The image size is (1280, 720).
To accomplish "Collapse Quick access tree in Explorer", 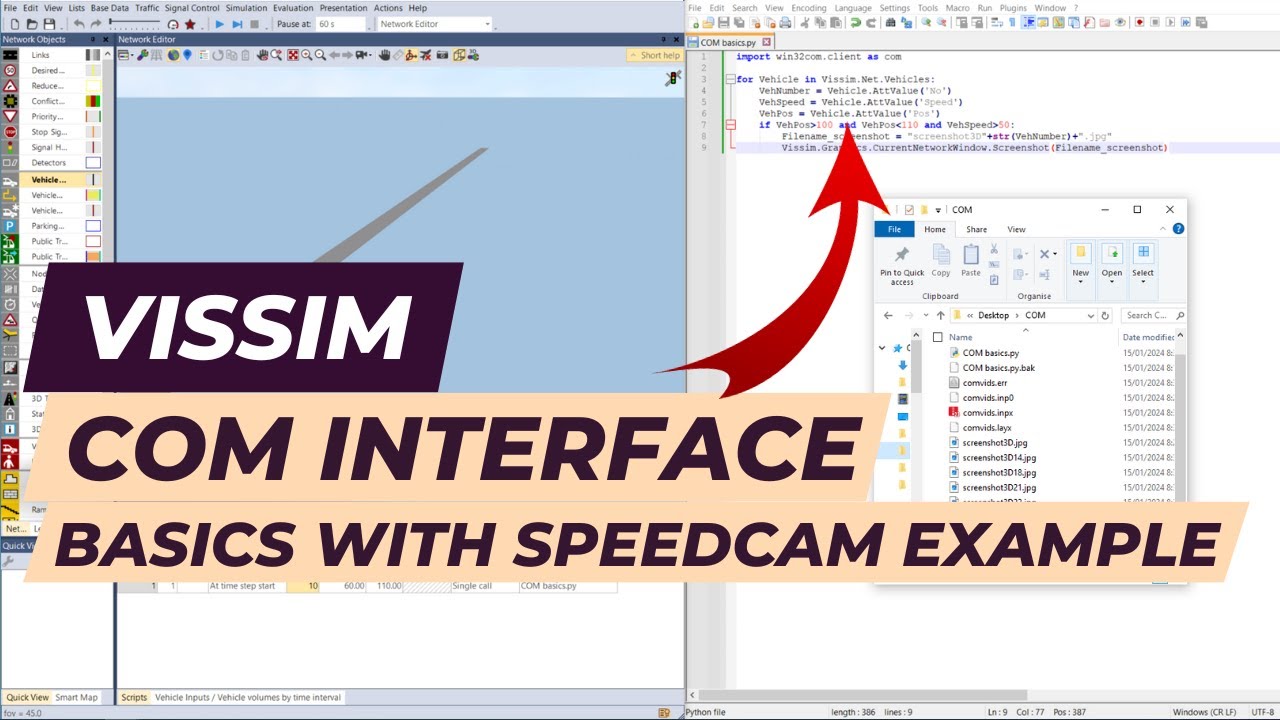I will click(x=882, y=348).
